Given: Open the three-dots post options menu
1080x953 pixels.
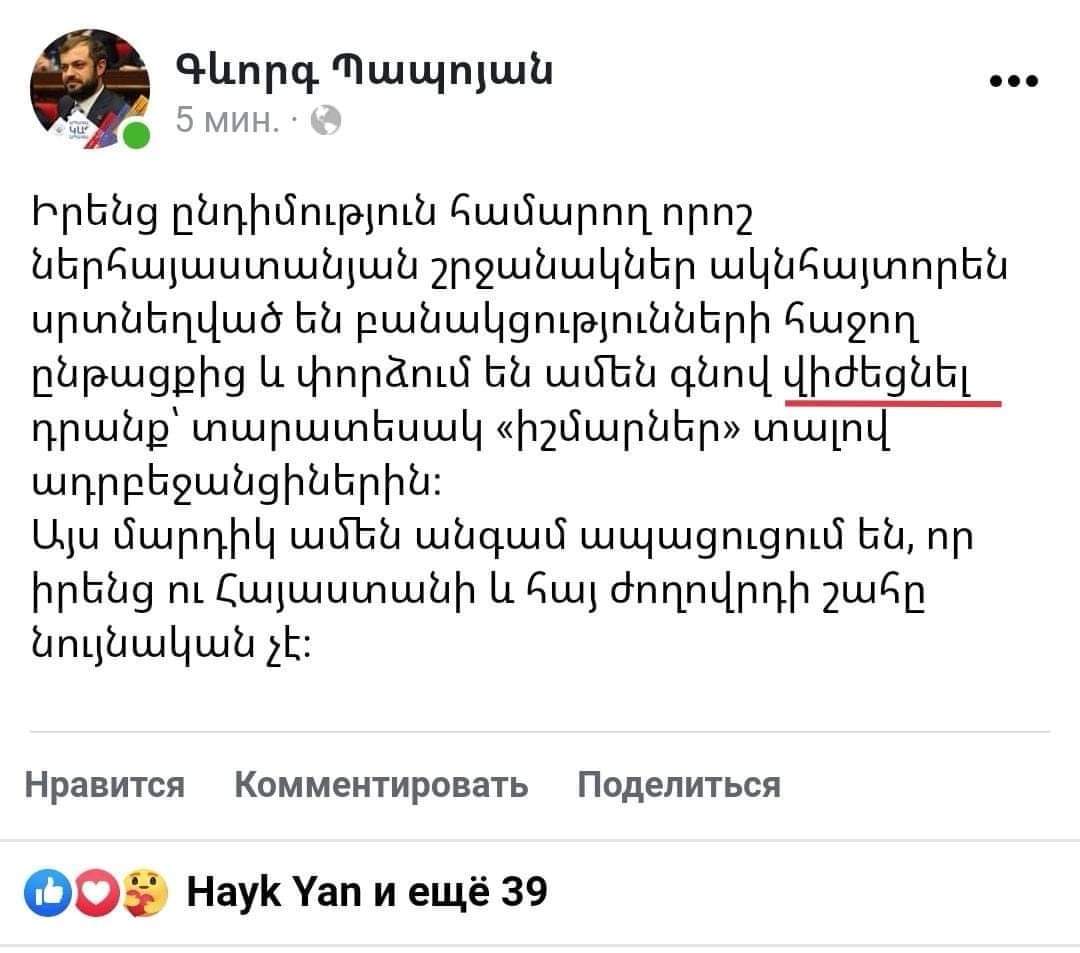Looking at the screenshot, I should click(1013, 82).
